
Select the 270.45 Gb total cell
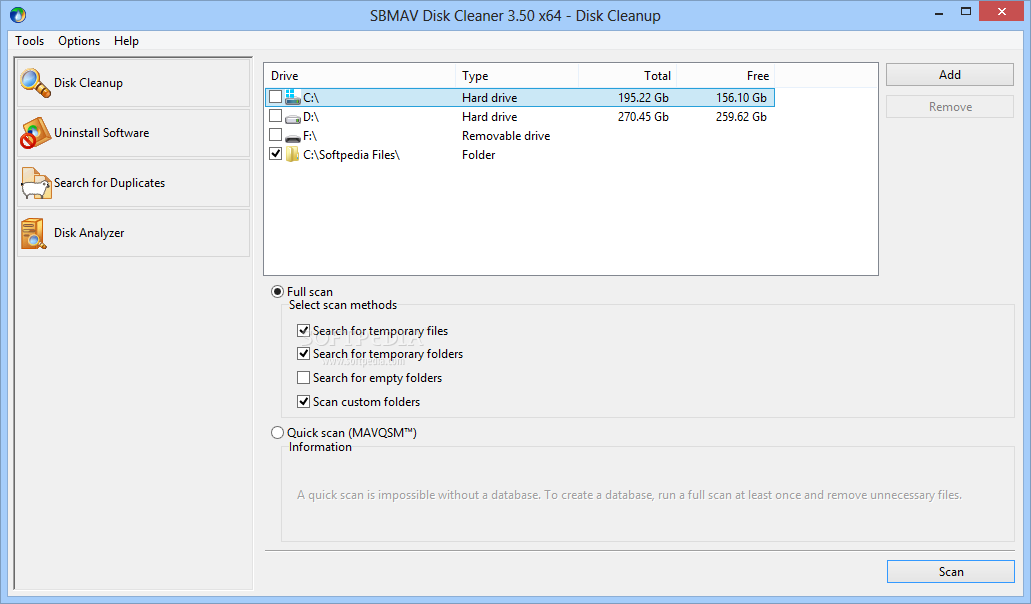point(643,117)
